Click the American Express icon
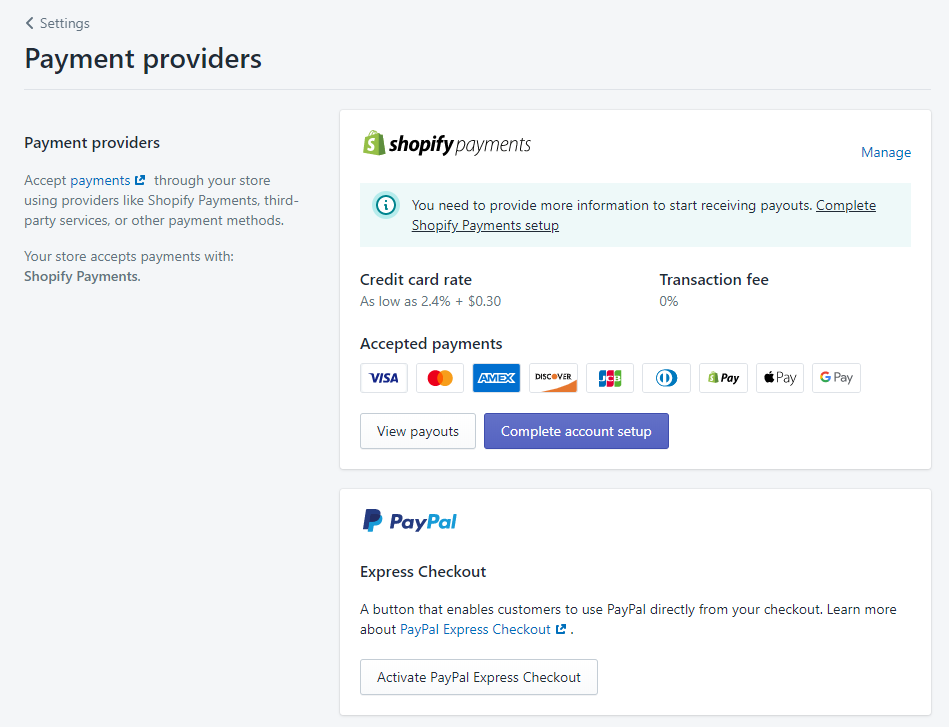Viewport: 949px width, 727px height. point(497,378)
